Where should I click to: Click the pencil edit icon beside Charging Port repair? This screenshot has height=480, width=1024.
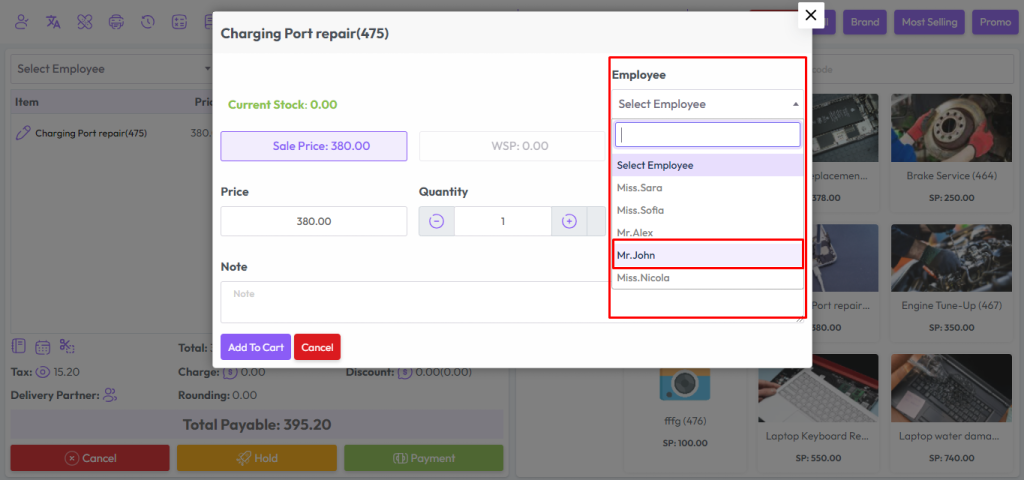click(x=23, y=133)
